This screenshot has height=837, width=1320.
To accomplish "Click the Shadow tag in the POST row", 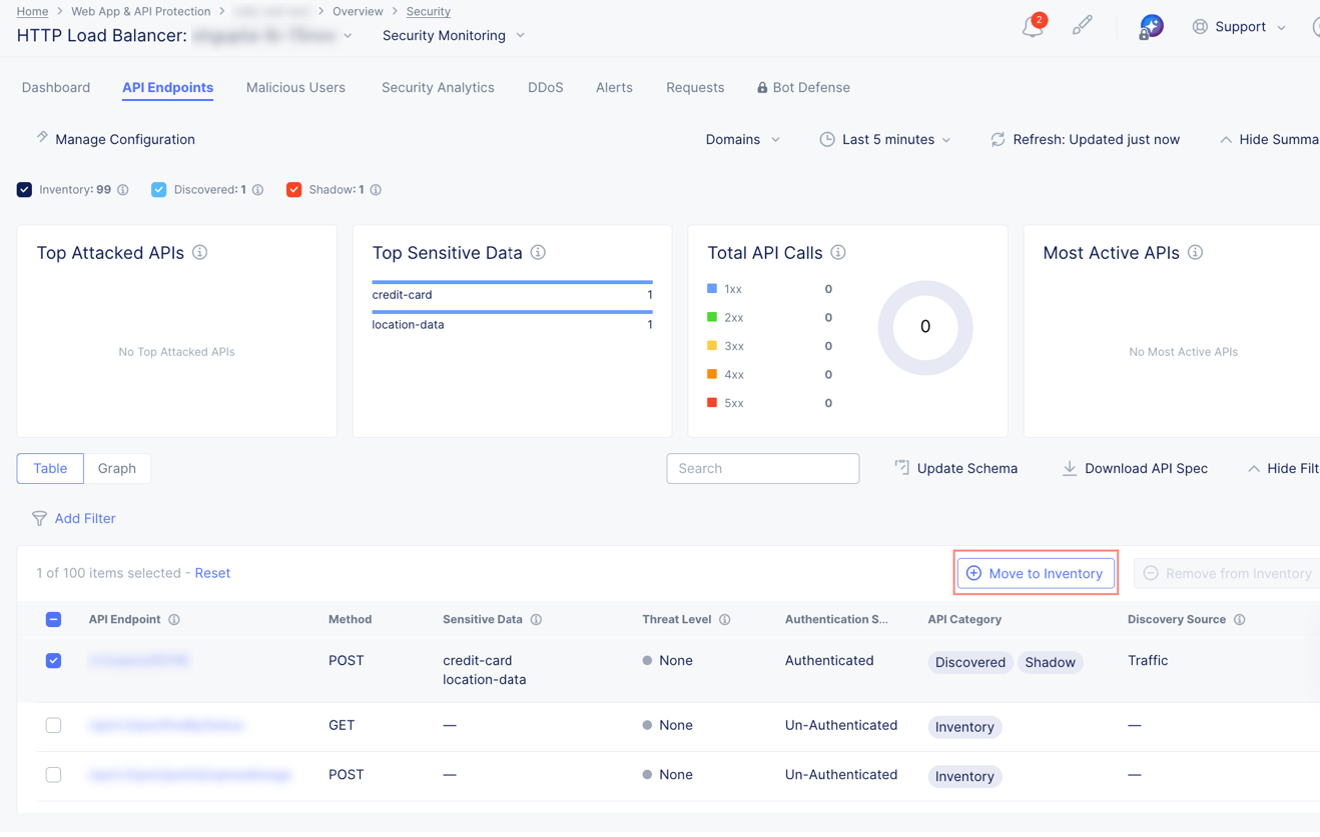I will pos(1050,662).
